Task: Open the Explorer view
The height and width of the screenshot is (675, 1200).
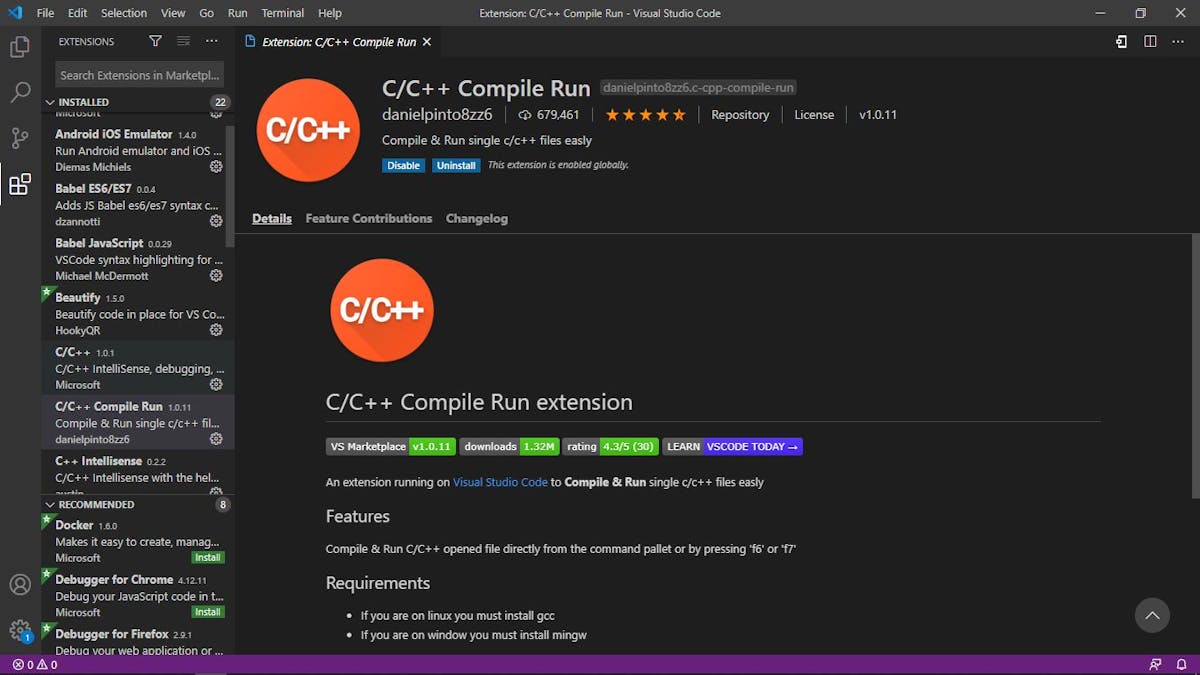Action: [x=20, y=46]
